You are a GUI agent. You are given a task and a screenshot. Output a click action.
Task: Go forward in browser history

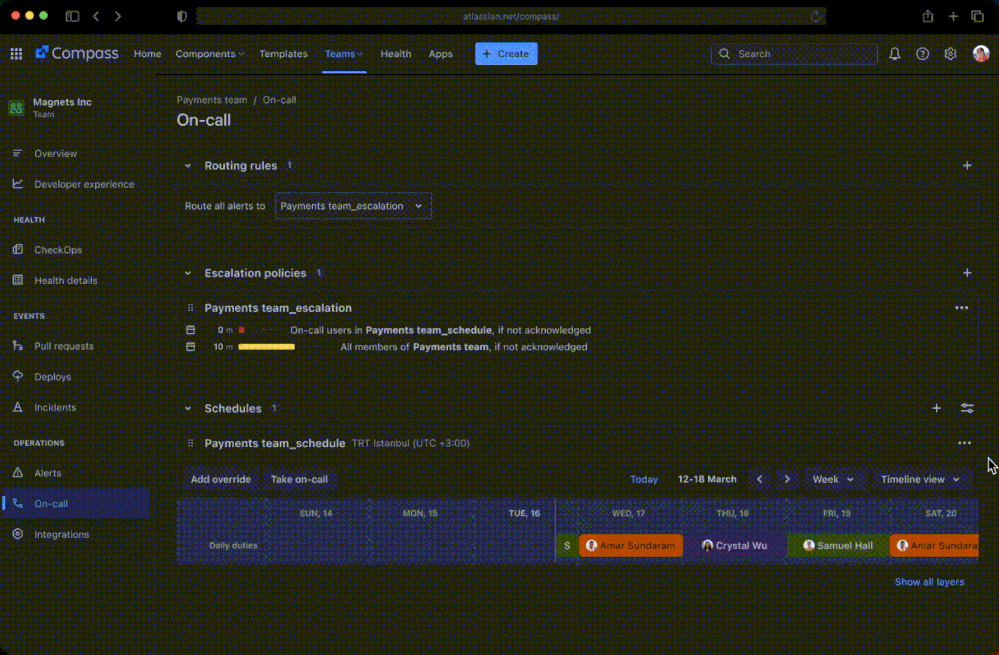pyautogui.click(x=118, y=16)
